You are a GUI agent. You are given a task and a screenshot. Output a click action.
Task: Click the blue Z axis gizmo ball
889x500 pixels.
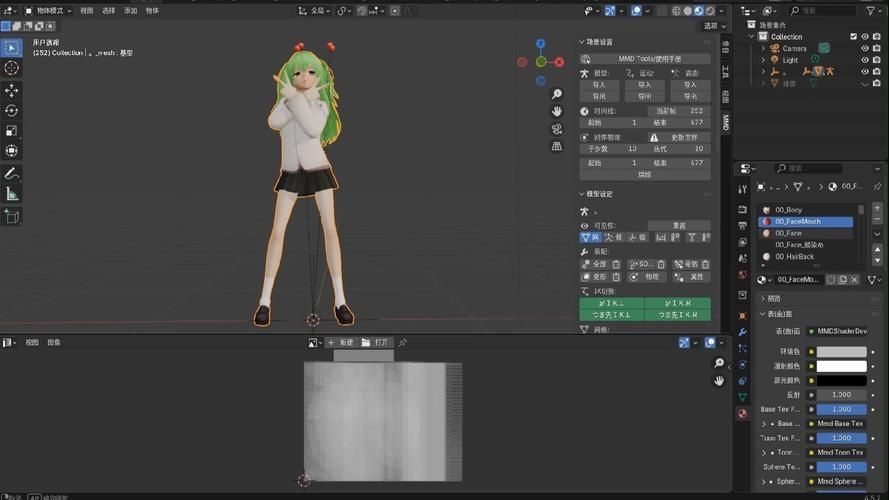coord(540,44)
